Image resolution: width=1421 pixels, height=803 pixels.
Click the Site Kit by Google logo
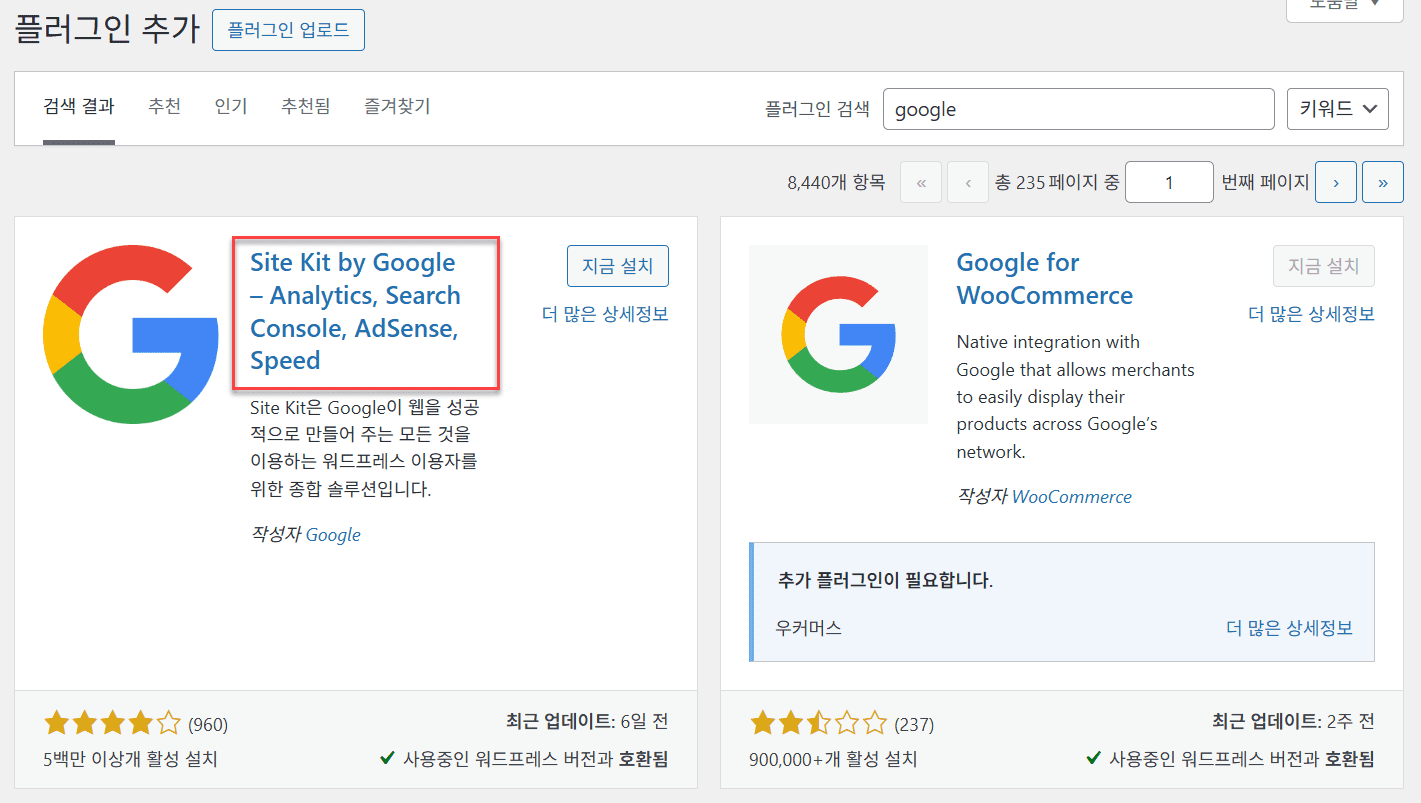pyautogui.click(x=131, y=334)
